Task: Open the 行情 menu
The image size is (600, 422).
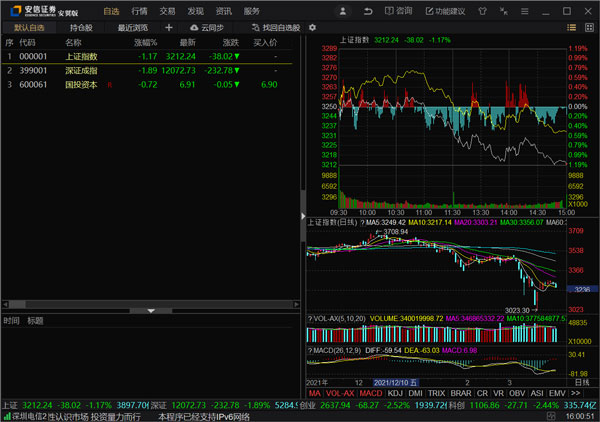Action: click(x=139, y=11)
